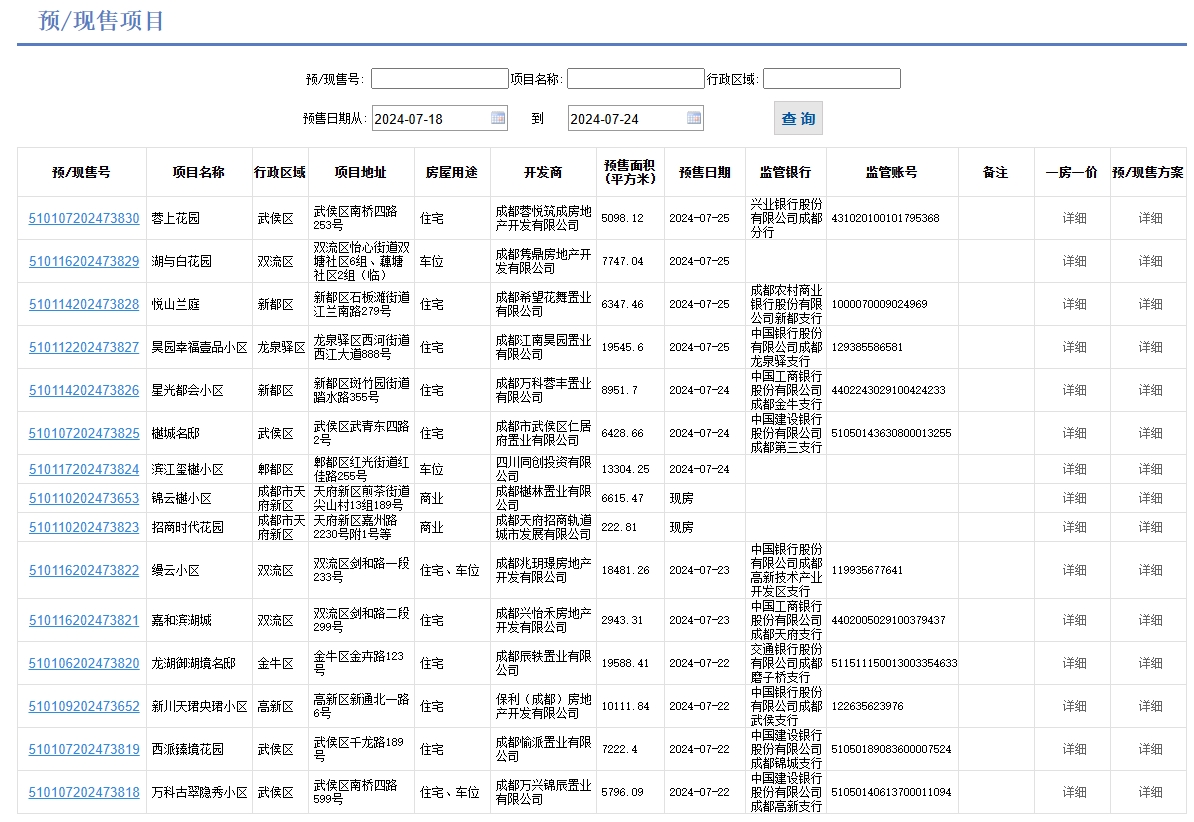View 预/现售方案 details for 招商时代花园
The image size is (1194, 822).
tap(1150, 527)
